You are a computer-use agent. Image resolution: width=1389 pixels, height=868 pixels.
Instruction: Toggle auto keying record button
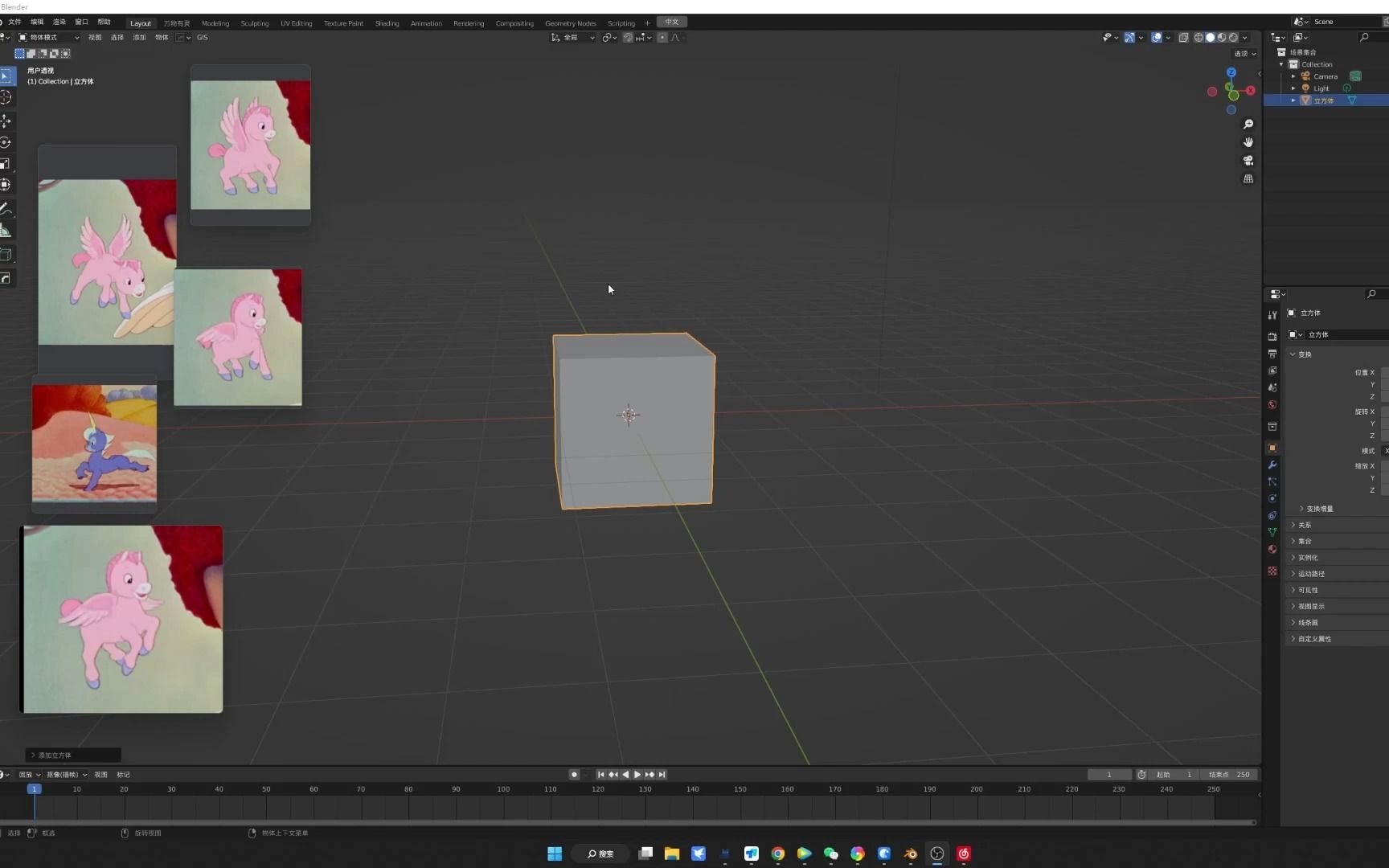pos(574,775)
